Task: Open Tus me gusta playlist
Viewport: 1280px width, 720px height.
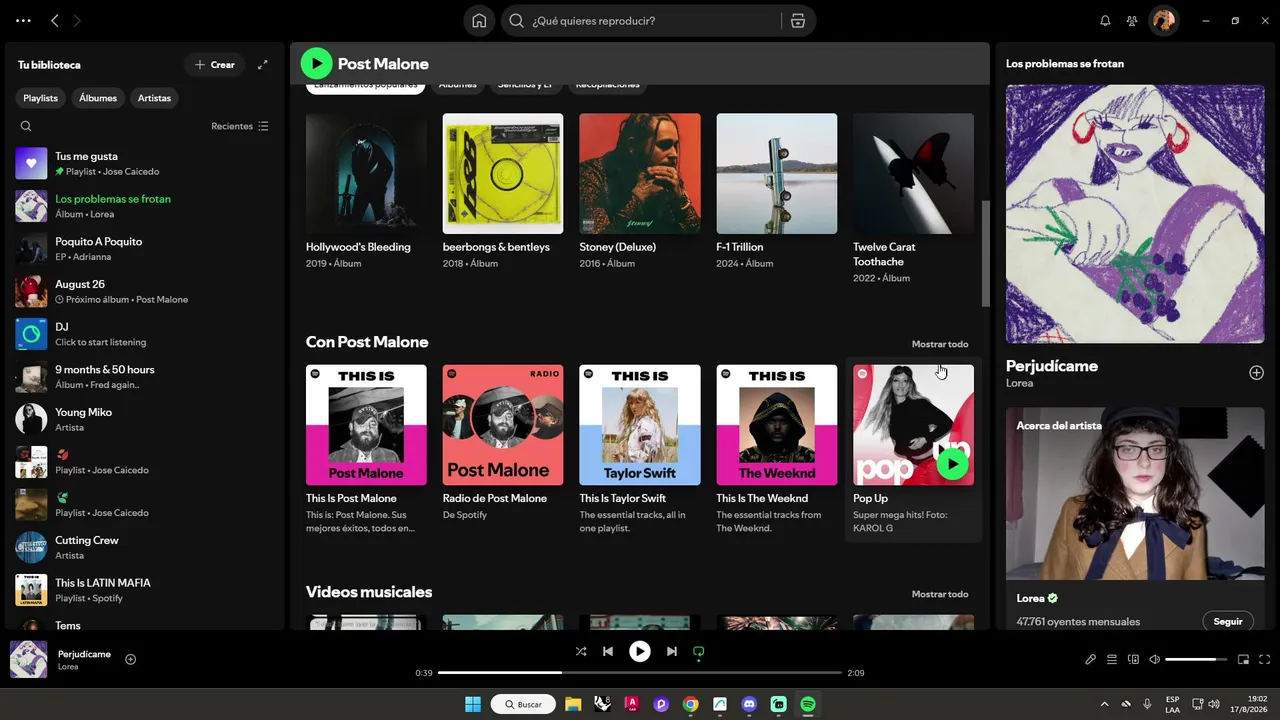Action: 146,163
